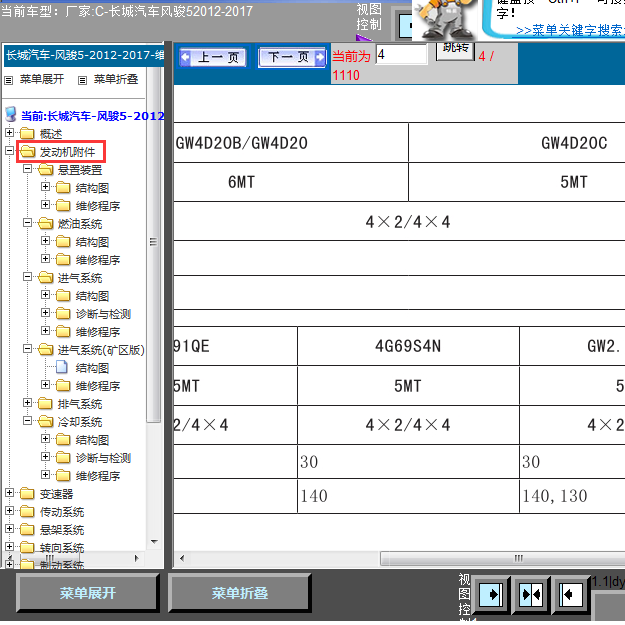Screen dimensions: 625x625
Task: Click the 140, 130 table cell
Action: click(x=572, y=496)
